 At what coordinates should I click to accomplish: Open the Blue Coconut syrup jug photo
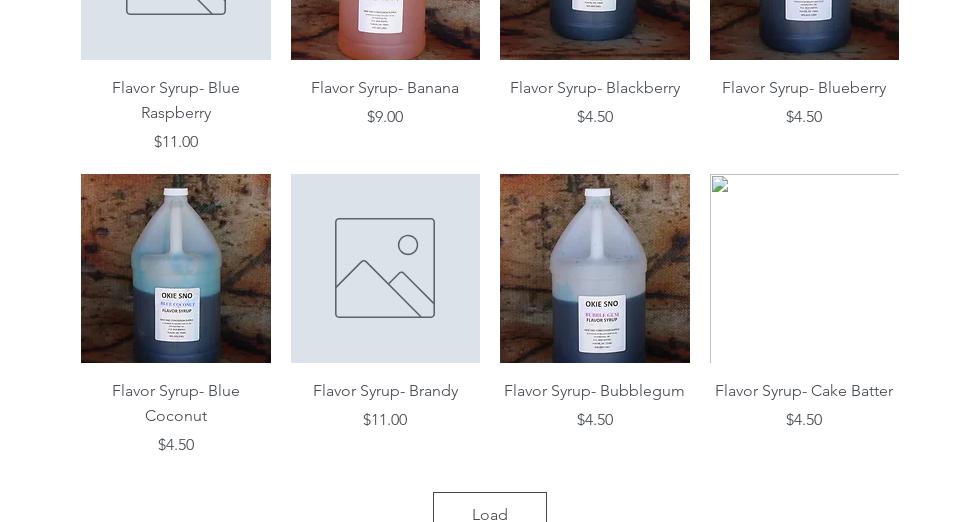[176, 268]
